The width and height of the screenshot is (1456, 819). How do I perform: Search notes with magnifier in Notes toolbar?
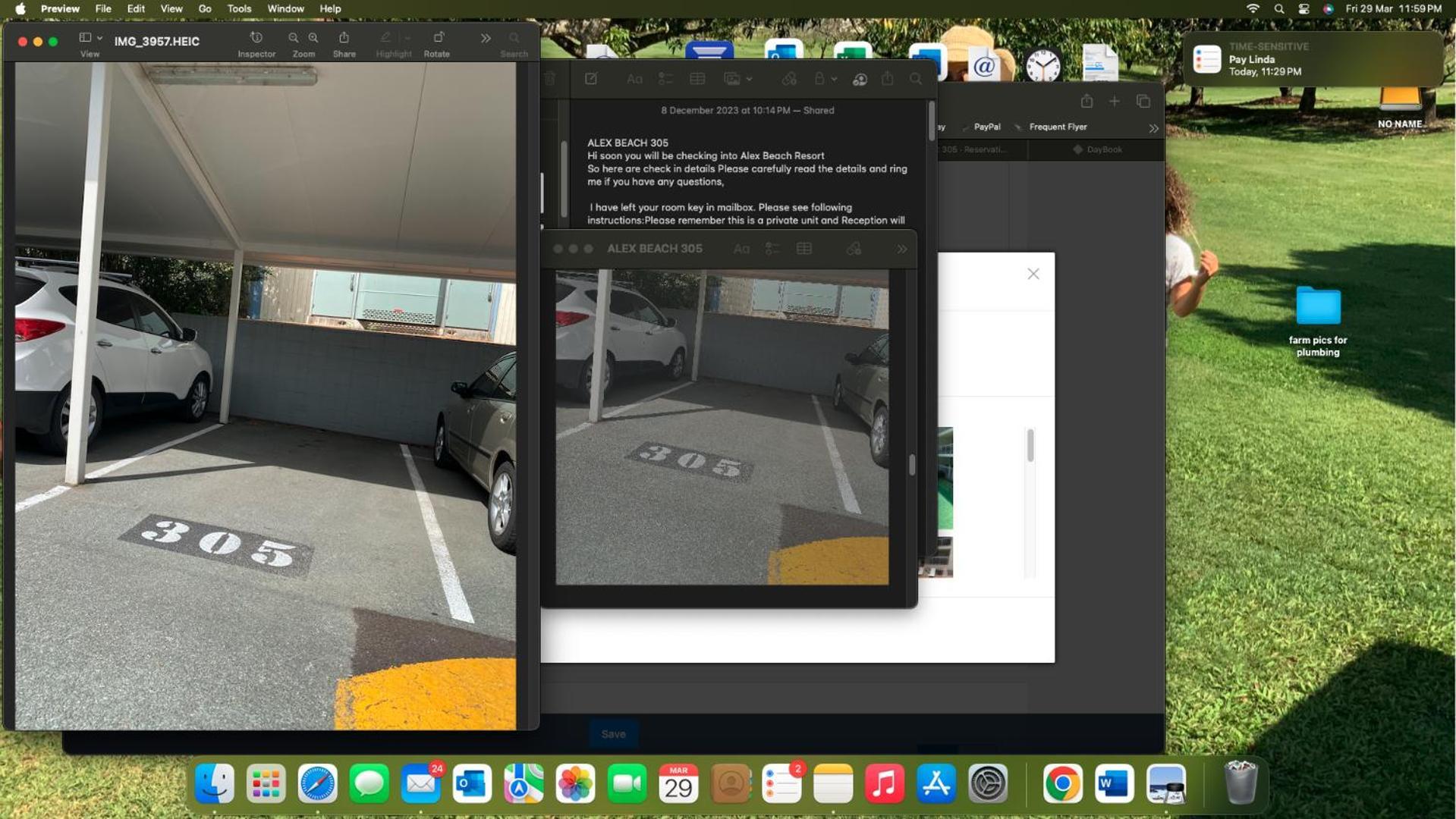tap(916, 79)
